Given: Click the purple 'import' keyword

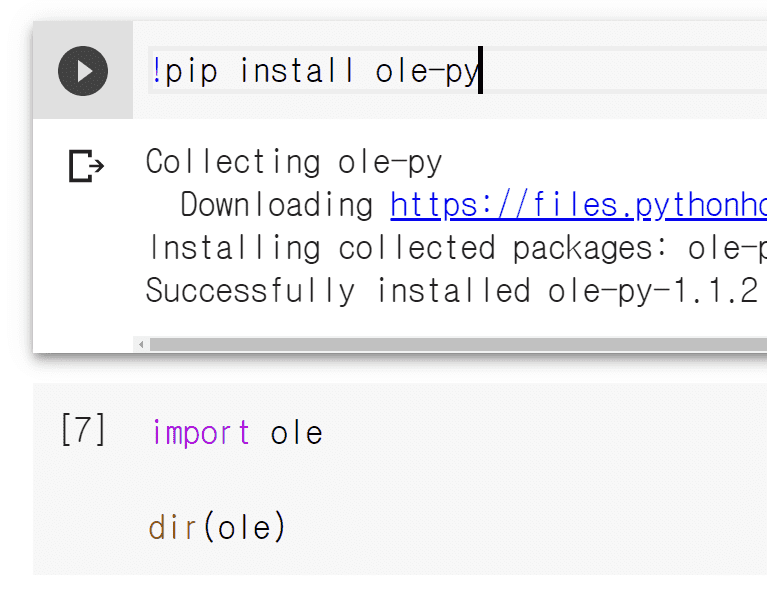Looking at the screenshot, I should pos(201,433).
